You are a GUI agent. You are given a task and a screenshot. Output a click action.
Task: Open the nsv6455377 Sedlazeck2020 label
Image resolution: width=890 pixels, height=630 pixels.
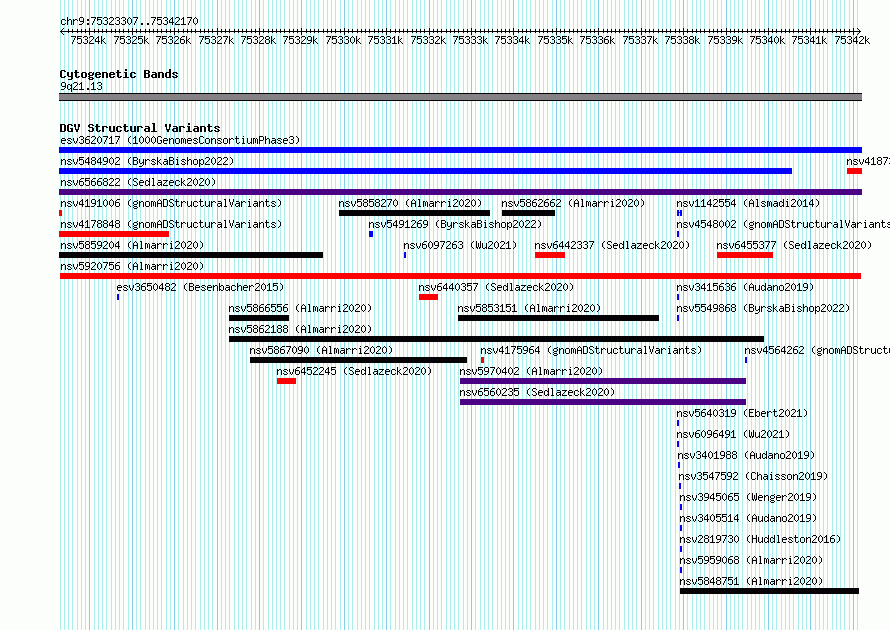pyautogui.click(x=794, y=245)
